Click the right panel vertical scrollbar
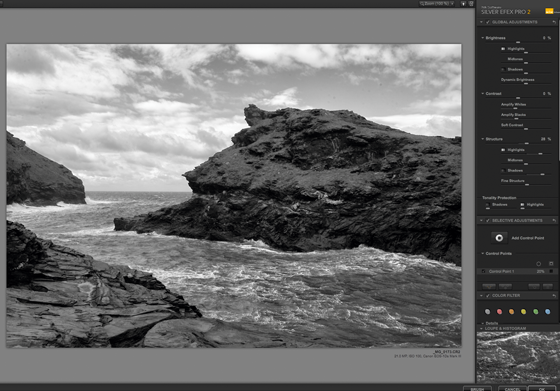This screenshot has height=391, width=560. [559, 89]
